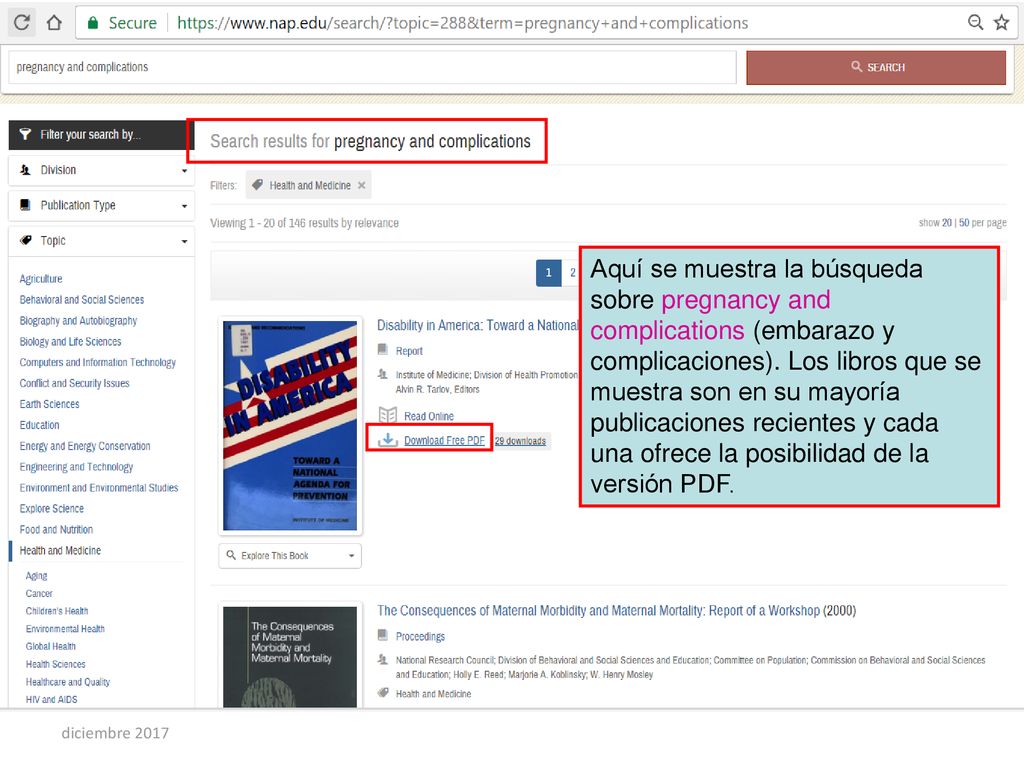Choose Children's Health subtopic
Viewport: 1024px width, 768px height.
coord(57,611)
